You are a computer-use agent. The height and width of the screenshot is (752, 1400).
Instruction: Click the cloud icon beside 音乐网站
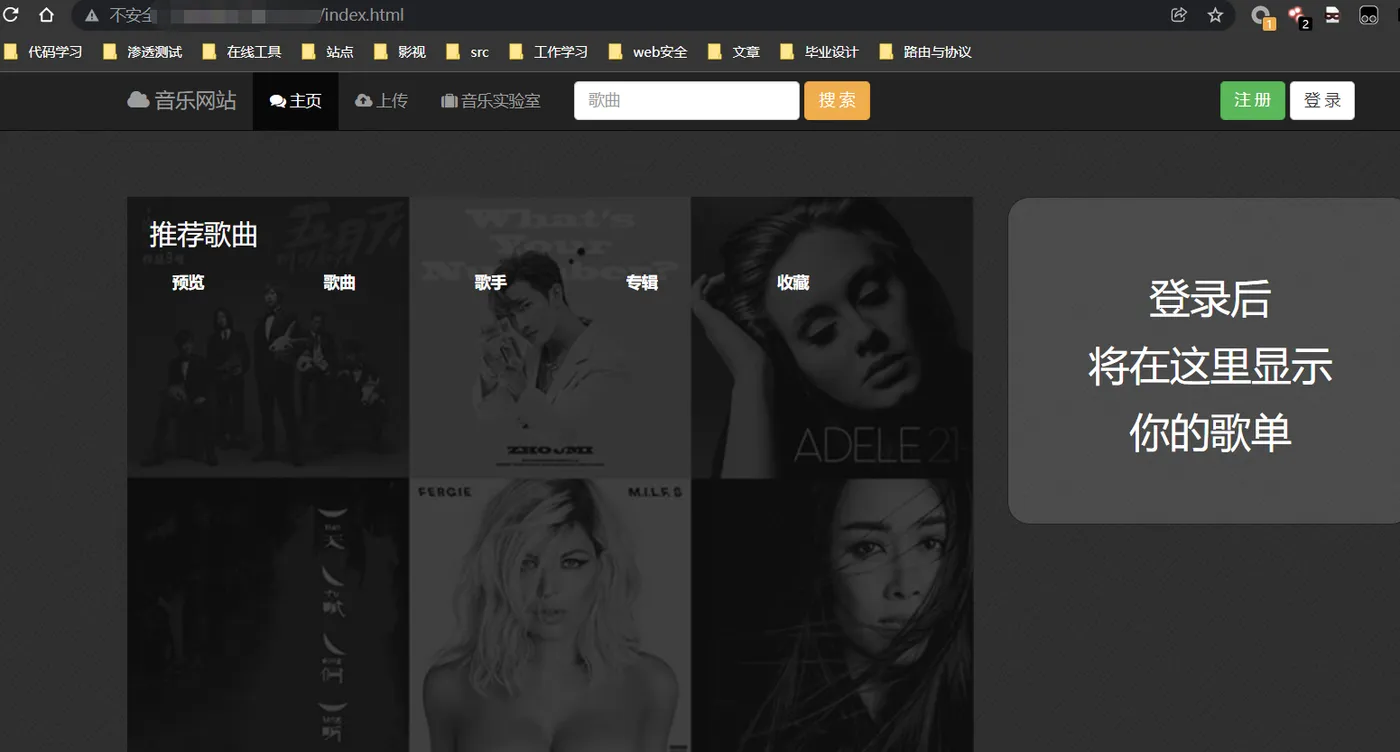click(x=138, y=100)
